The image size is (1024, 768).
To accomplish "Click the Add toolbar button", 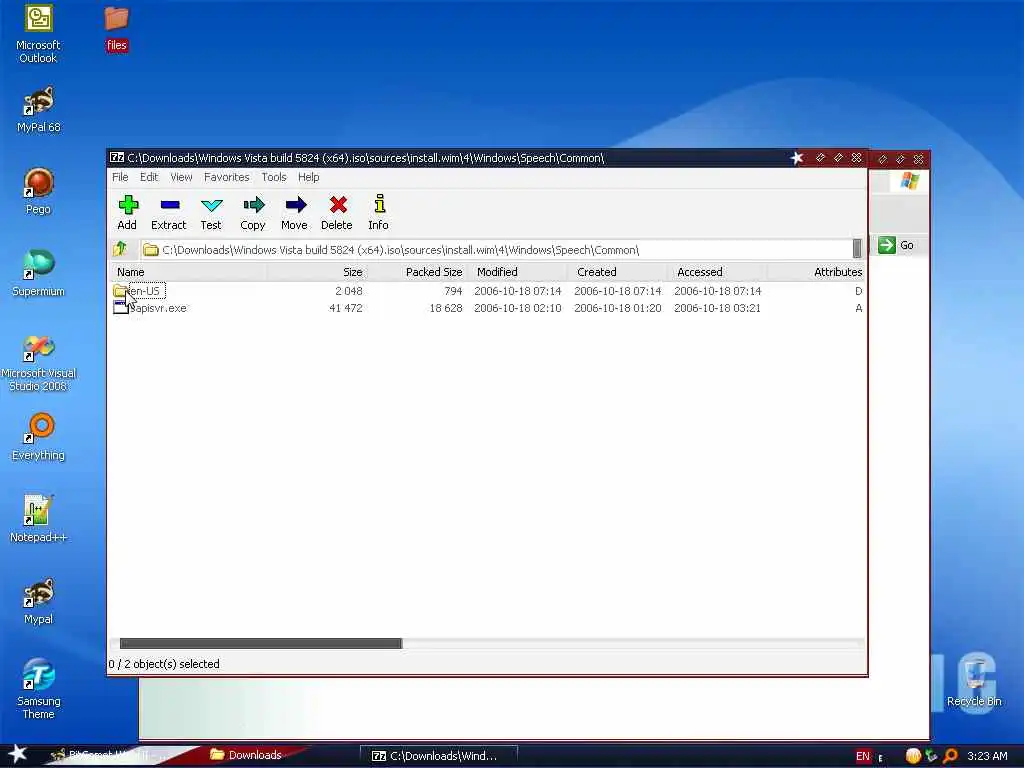I will (x=127, y=213).
